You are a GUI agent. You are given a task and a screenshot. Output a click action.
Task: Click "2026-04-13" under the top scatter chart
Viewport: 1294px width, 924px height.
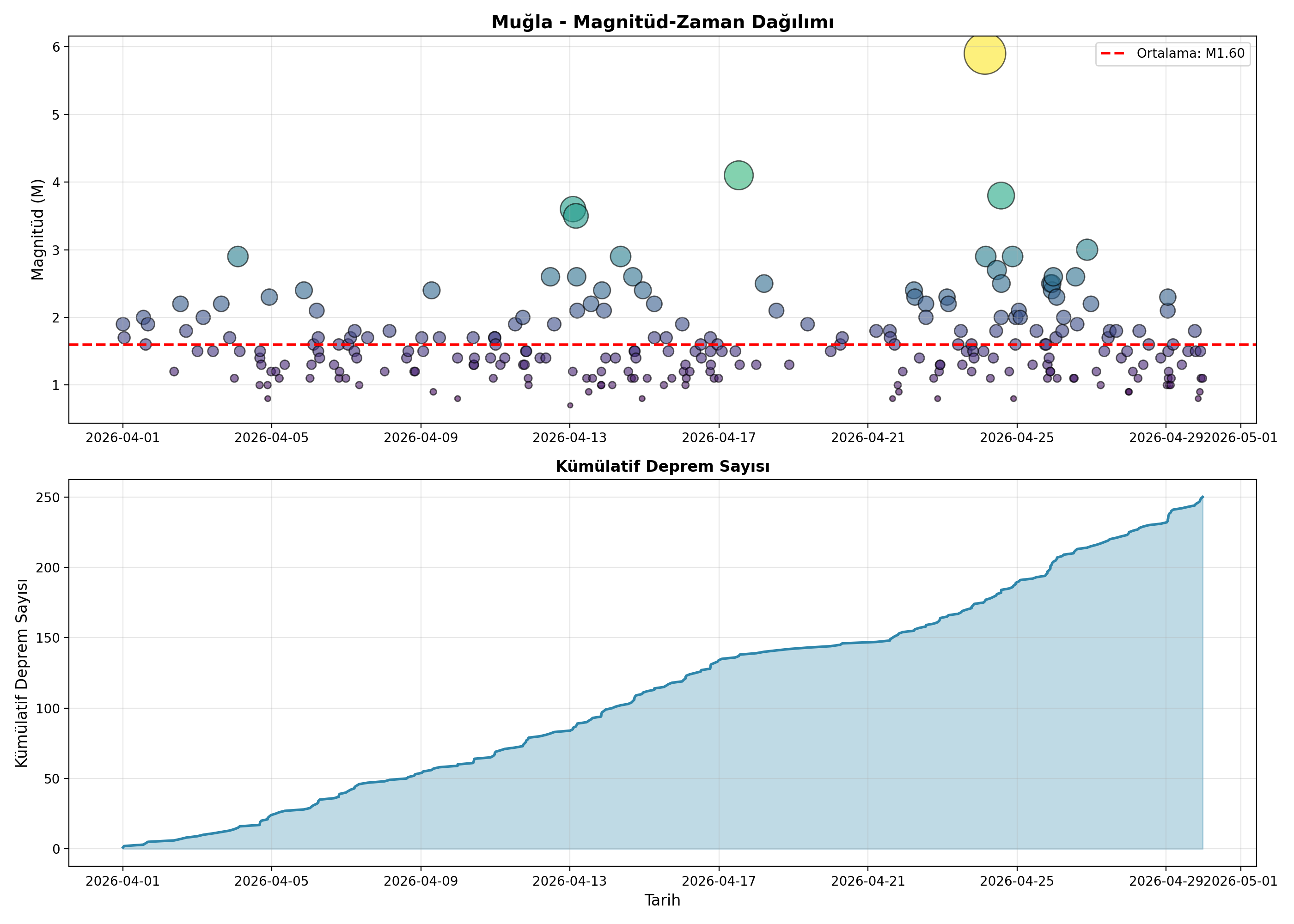pos(570,438)
